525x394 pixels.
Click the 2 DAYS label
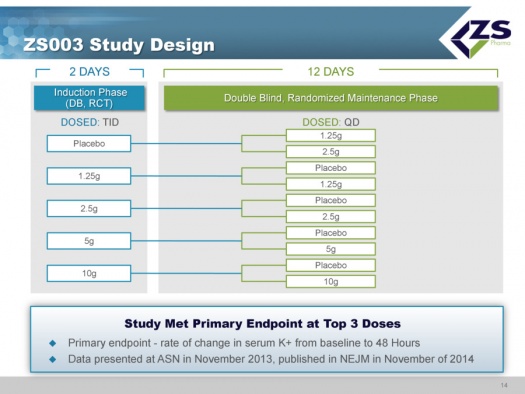click(89, 72)
